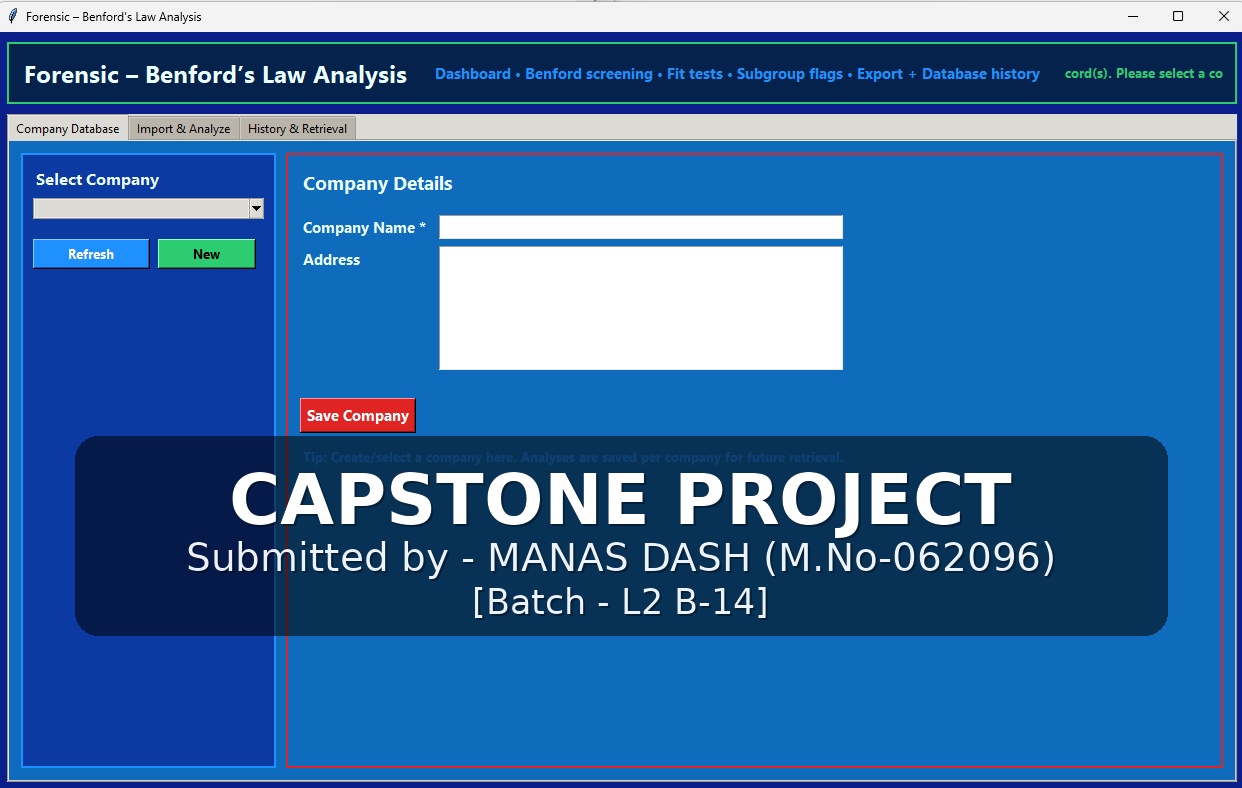
Task: Go to the History & Retrieval tab
Action: [x=297, y=129]
